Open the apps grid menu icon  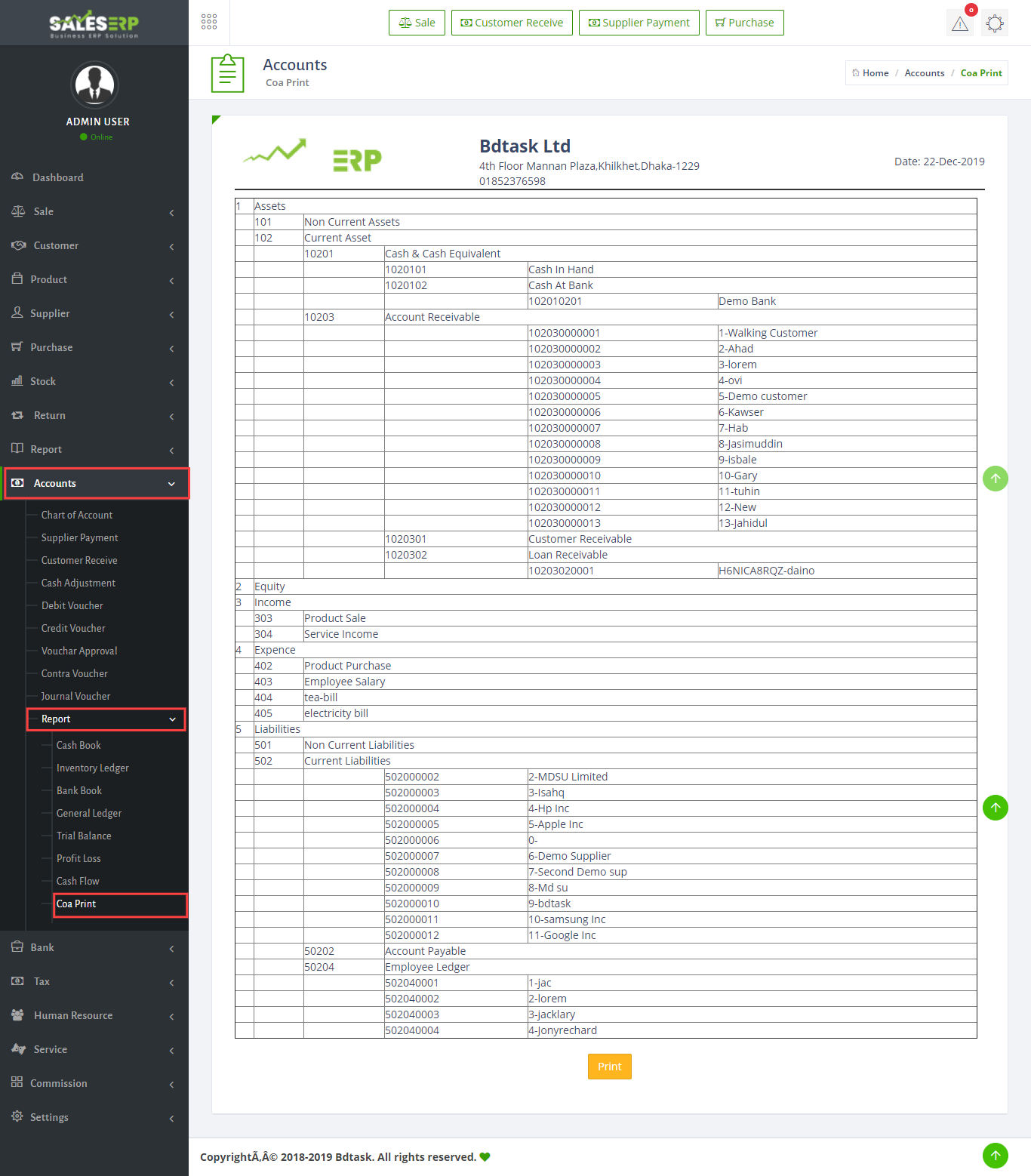(209, 22)
